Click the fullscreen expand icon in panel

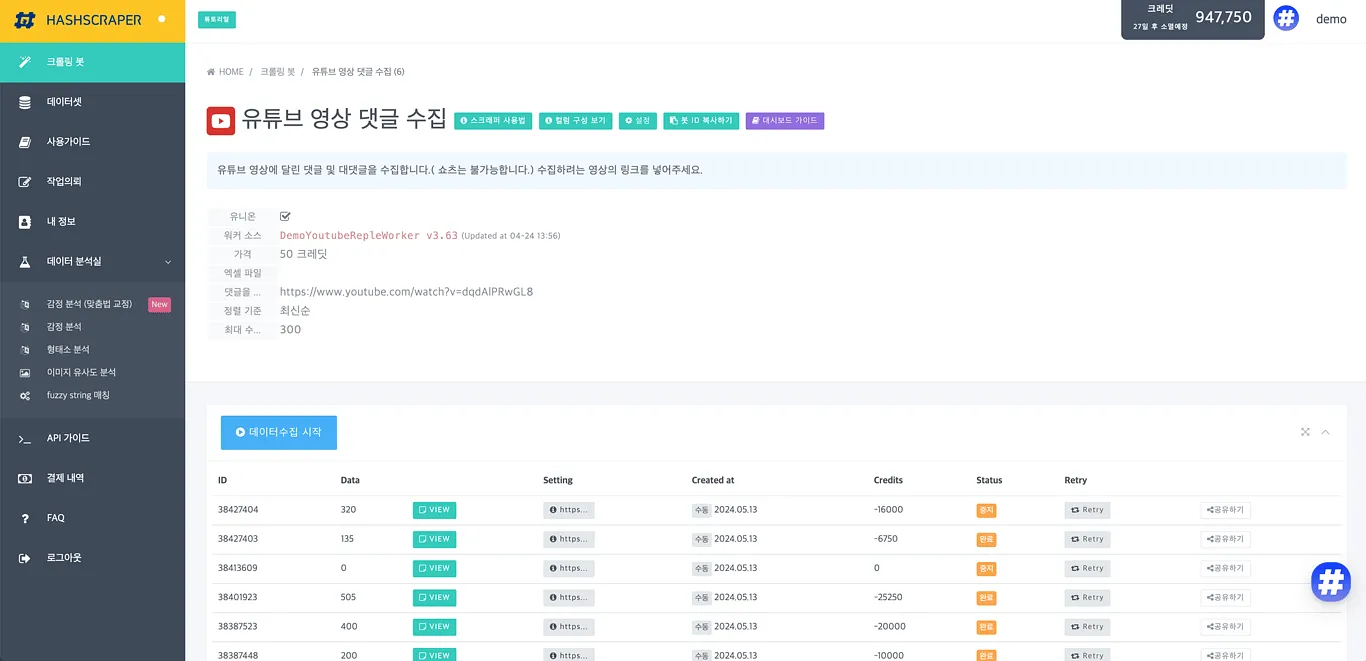[x=1305, y=432]
